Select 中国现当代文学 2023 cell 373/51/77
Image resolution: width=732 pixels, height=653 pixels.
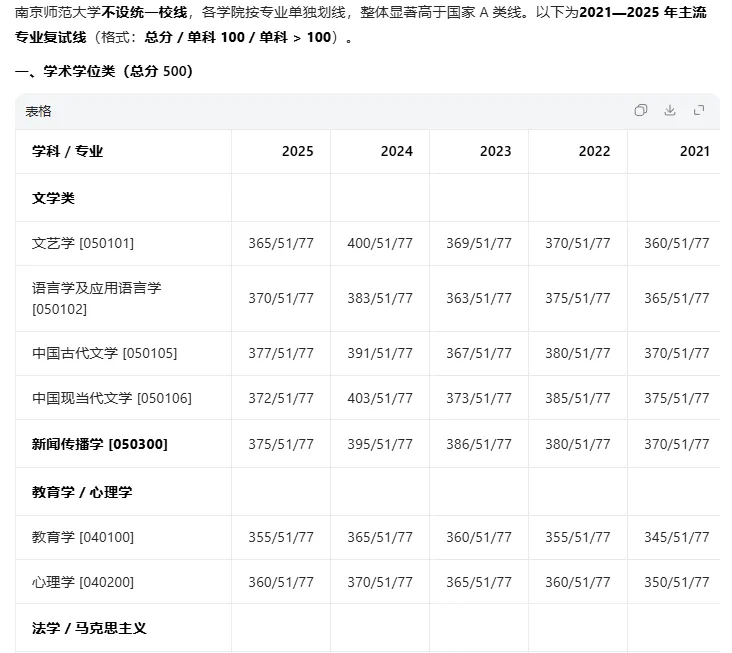[479, 398]
